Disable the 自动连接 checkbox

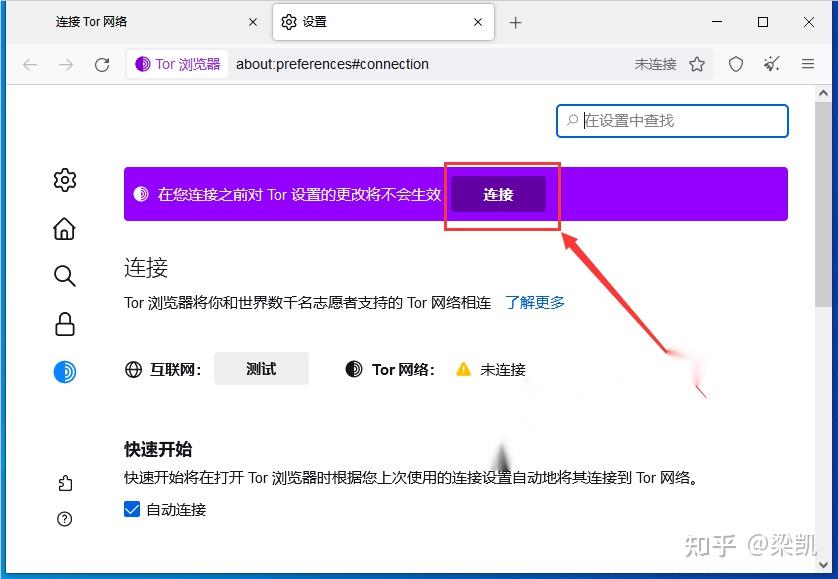click(x=131, y=509)
